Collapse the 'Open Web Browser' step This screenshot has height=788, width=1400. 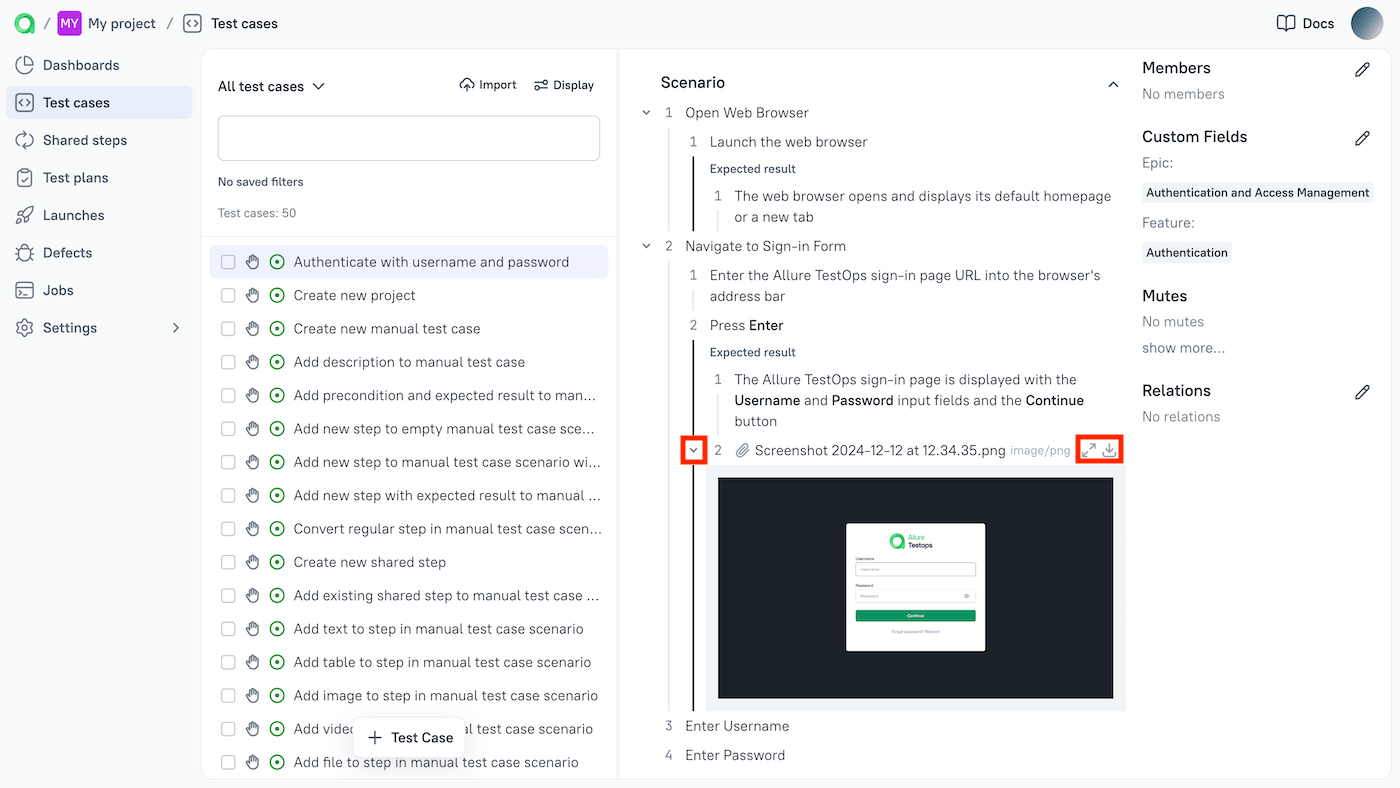coord(645,112)
